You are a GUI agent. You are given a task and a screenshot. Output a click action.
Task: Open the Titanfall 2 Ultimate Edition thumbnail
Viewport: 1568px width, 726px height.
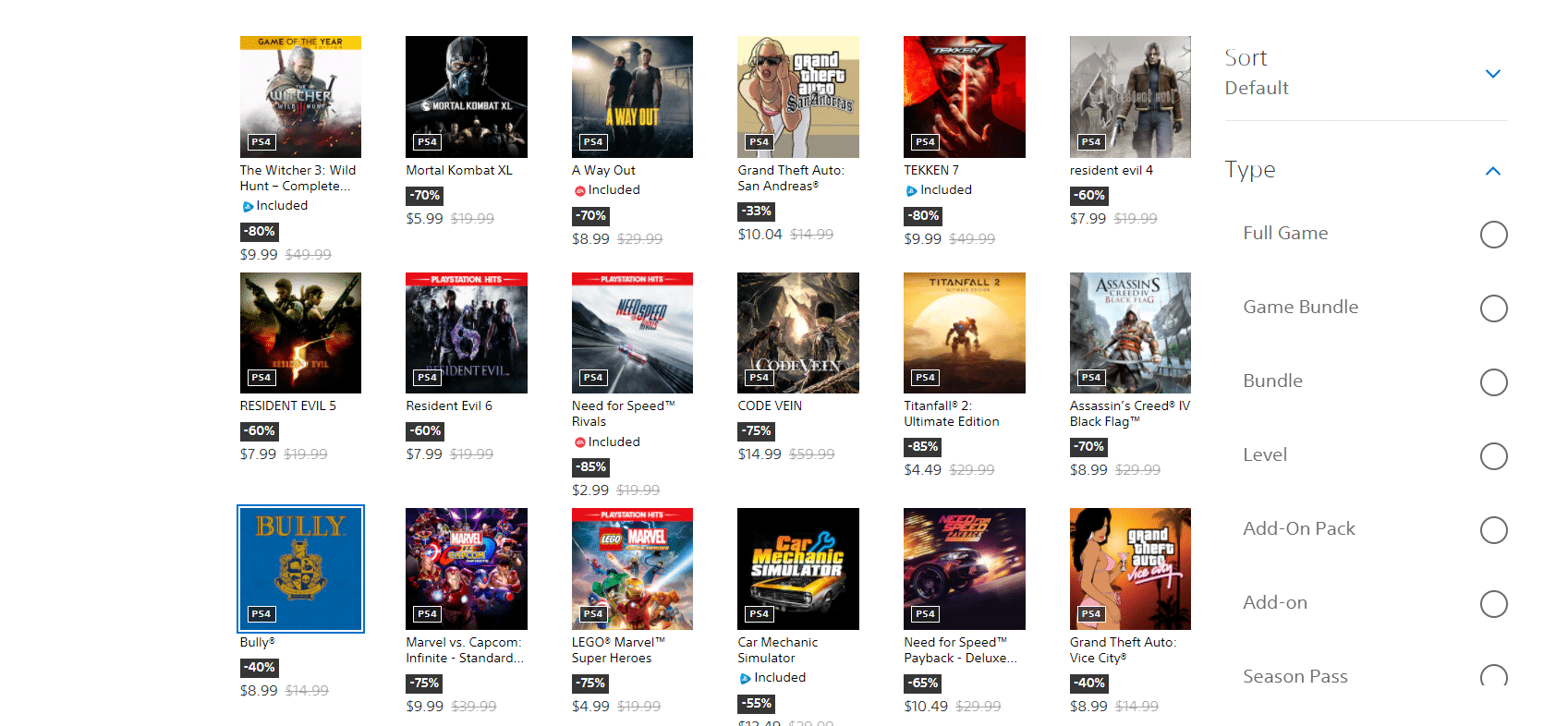click(x=965, y=333)
